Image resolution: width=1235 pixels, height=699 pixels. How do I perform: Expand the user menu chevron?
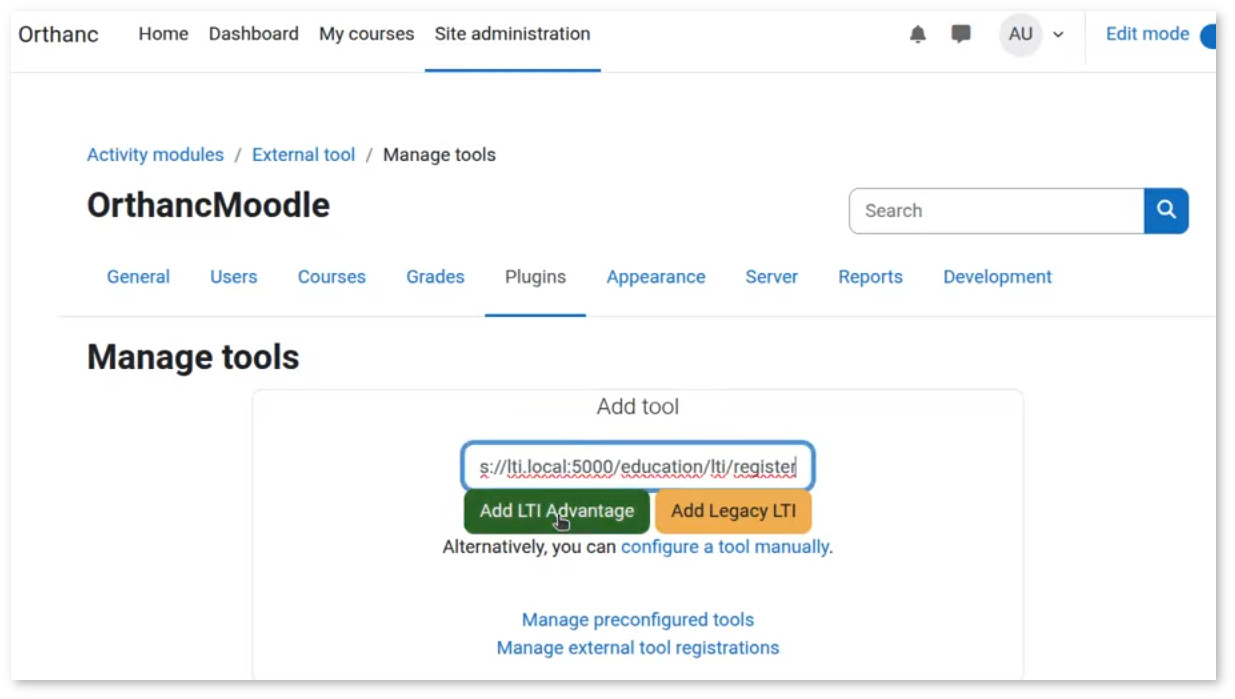tap(1058, 35)
